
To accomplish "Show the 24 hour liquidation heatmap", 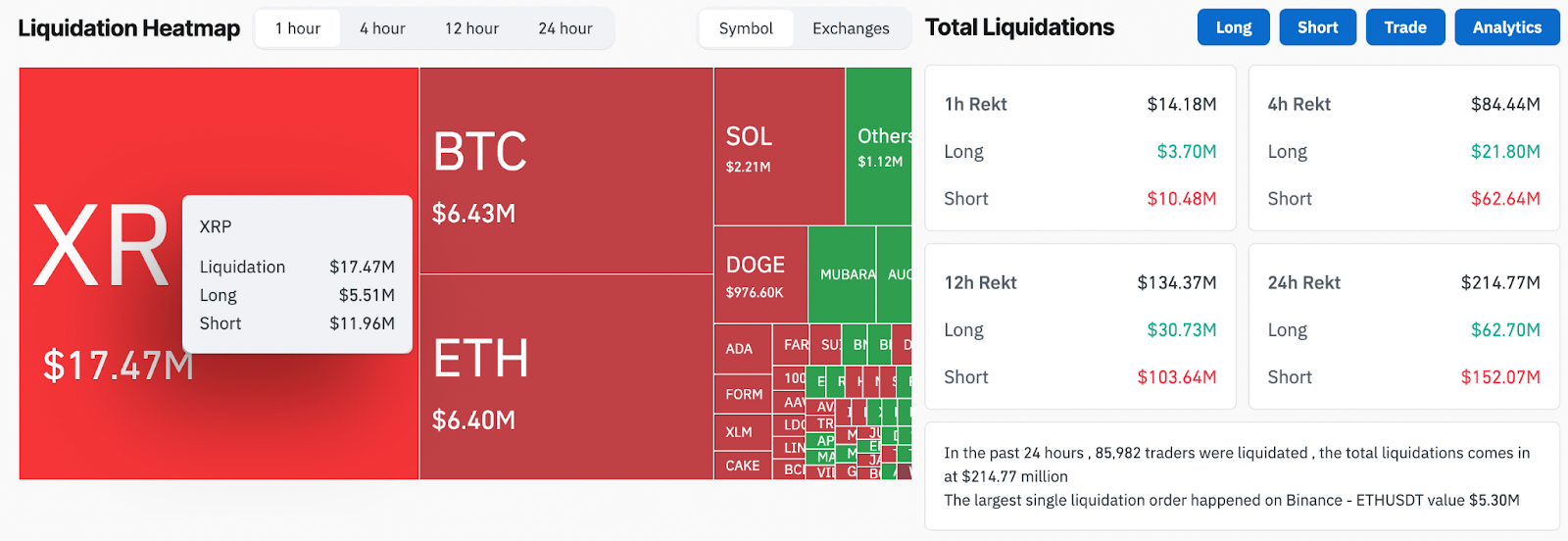I will (565, 28).
